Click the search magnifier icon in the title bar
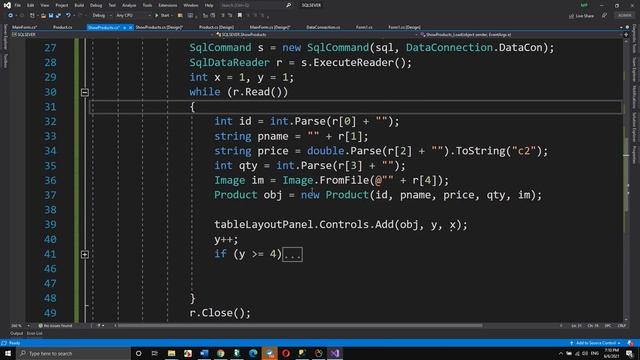 coord(289,5)
